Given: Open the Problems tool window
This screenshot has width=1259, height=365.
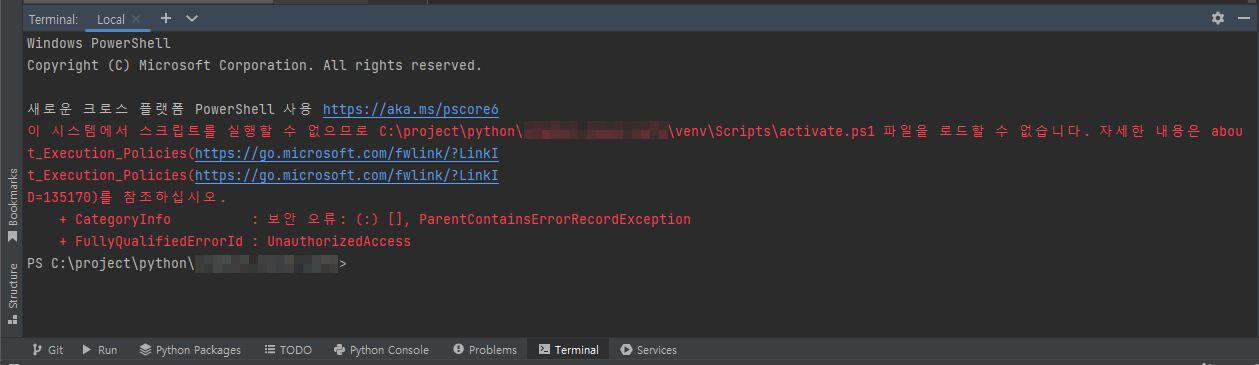Looking at the screenshot, I should coord(485,350).
